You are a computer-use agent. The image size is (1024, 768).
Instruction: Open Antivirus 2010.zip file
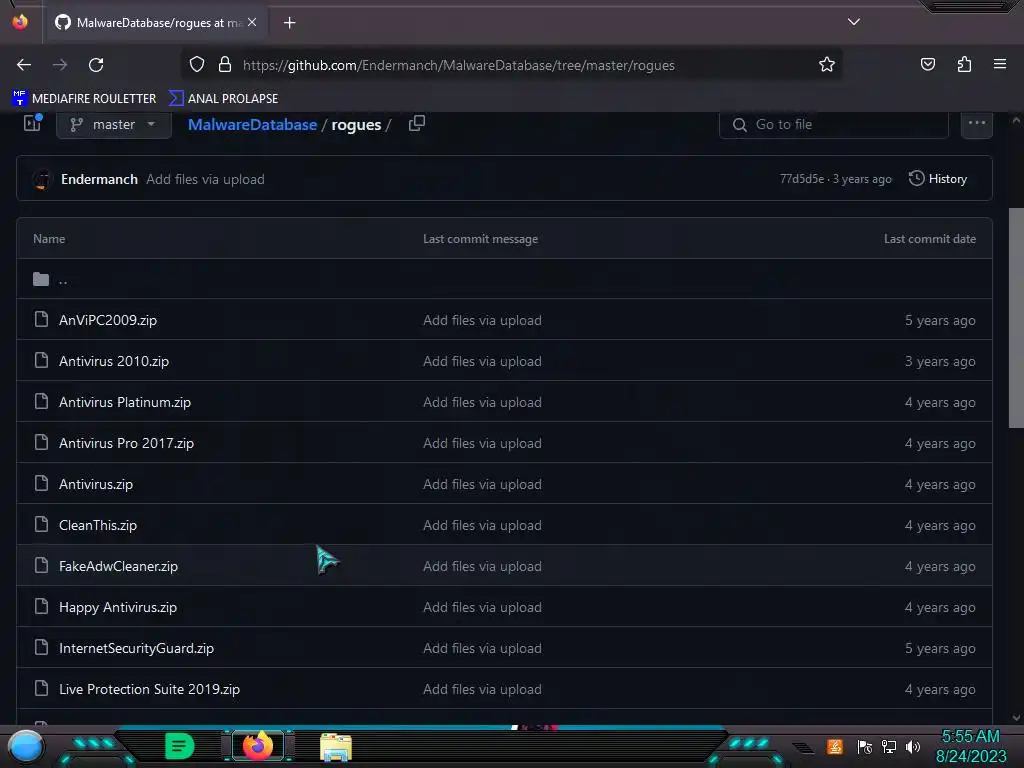[x=114, y=361]
